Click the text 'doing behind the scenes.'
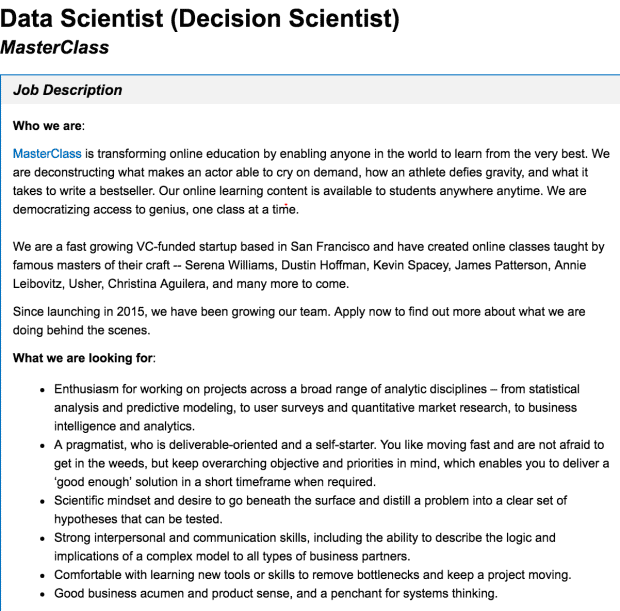The height and width of the screenshot is (611, 620). coord(81,330)
